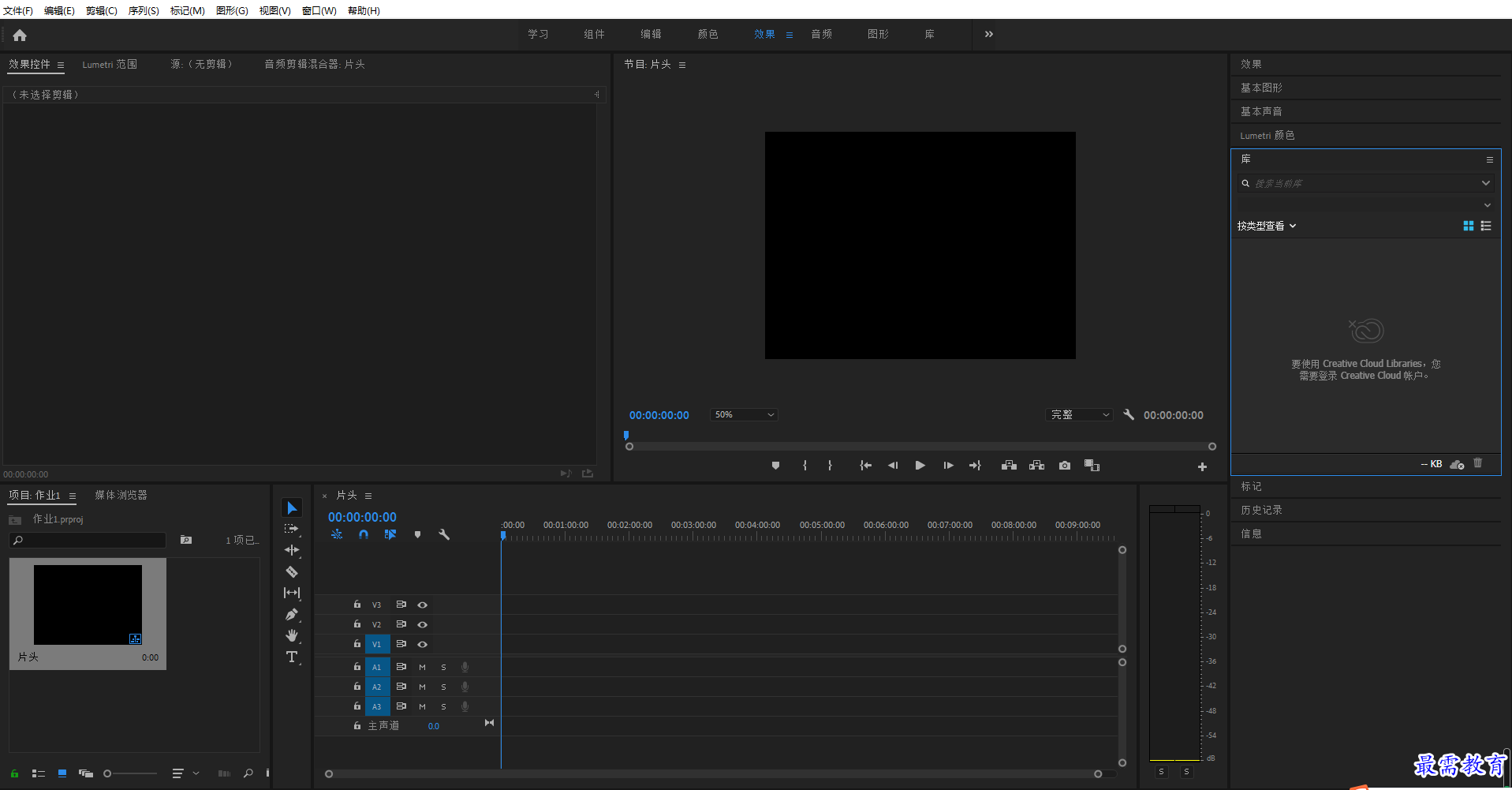Switch to 颜色 workspace tab
1512x790 pixels.
point(707,34)
